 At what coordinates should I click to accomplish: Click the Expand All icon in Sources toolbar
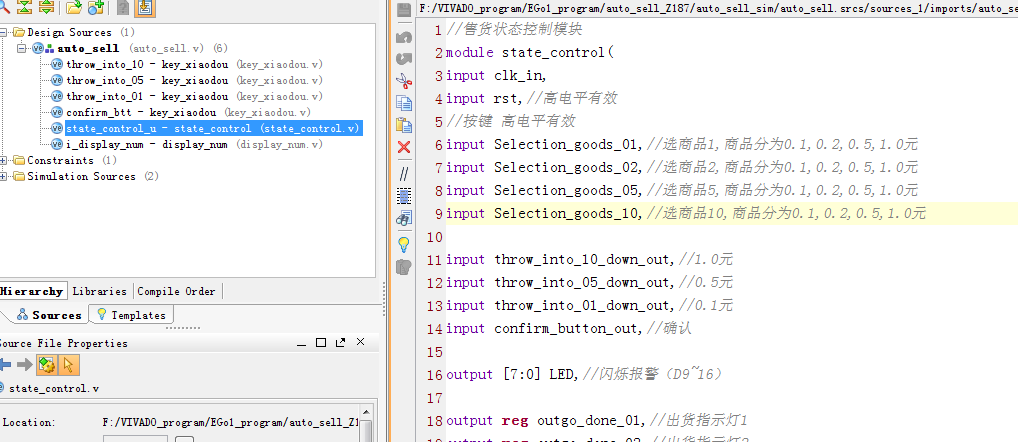point(45,9)
